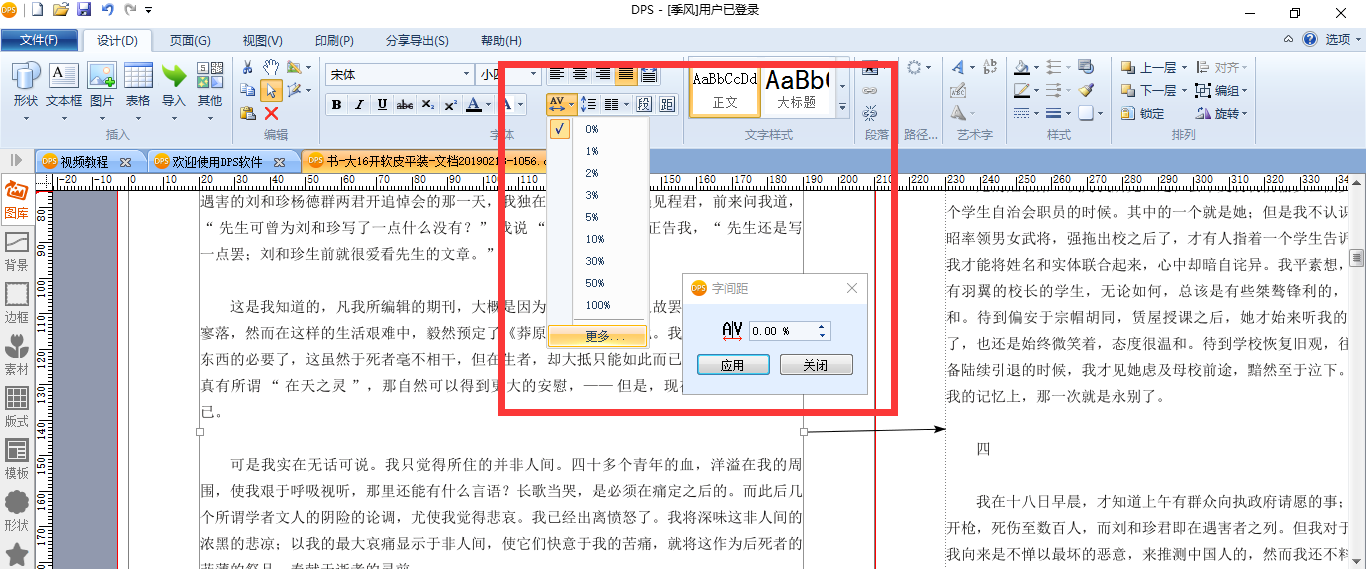Image resolution: width=1366 pixels, height=569 pixels.
Task: Click the format painter brush icon
Action: pyautogui.click(x=1087, y=90)
